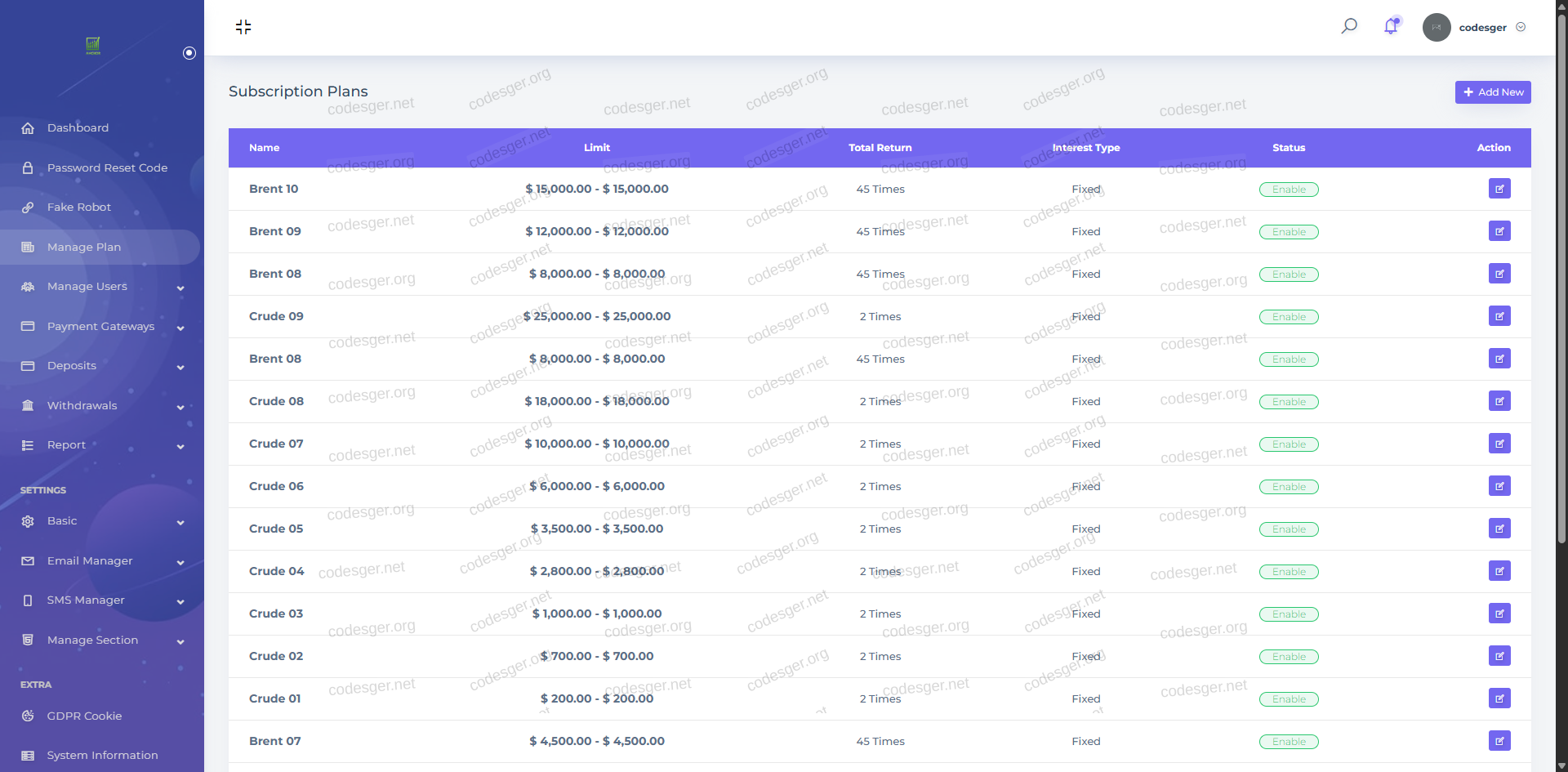Click the Add New button
The width and height of the screenshot is (1568, 772).
pos(1492,92)
